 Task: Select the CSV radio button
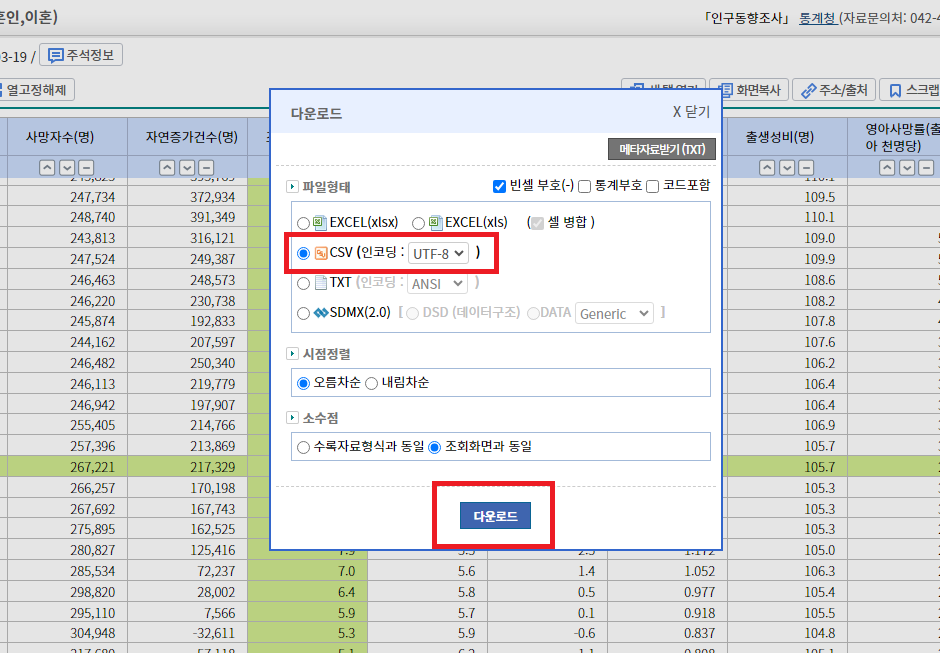tap(303, 254)
